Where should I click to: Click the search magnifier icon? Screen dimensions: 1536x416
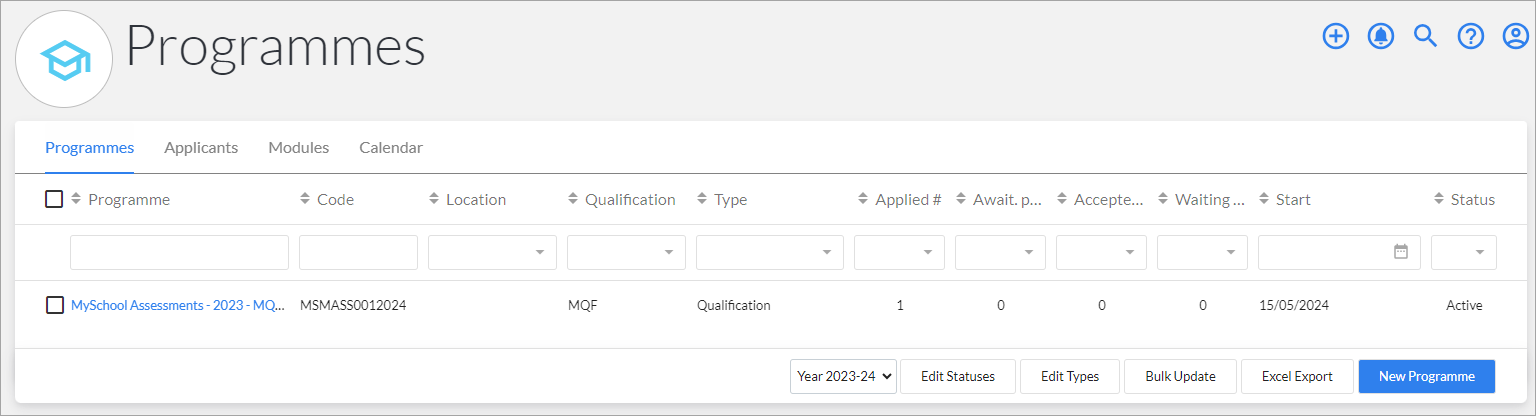[1425, 36]
